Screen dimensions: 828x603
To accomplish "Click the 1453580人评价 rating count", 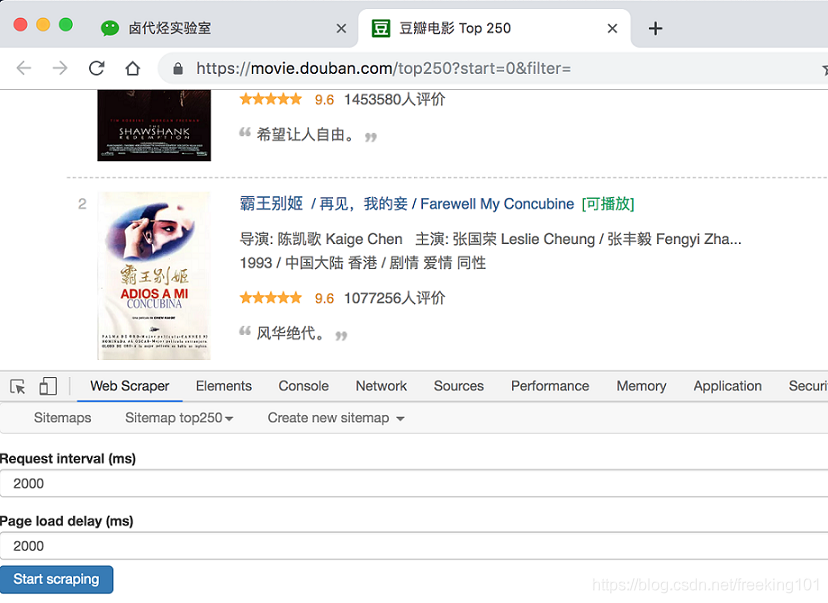I will coord(394,99).
